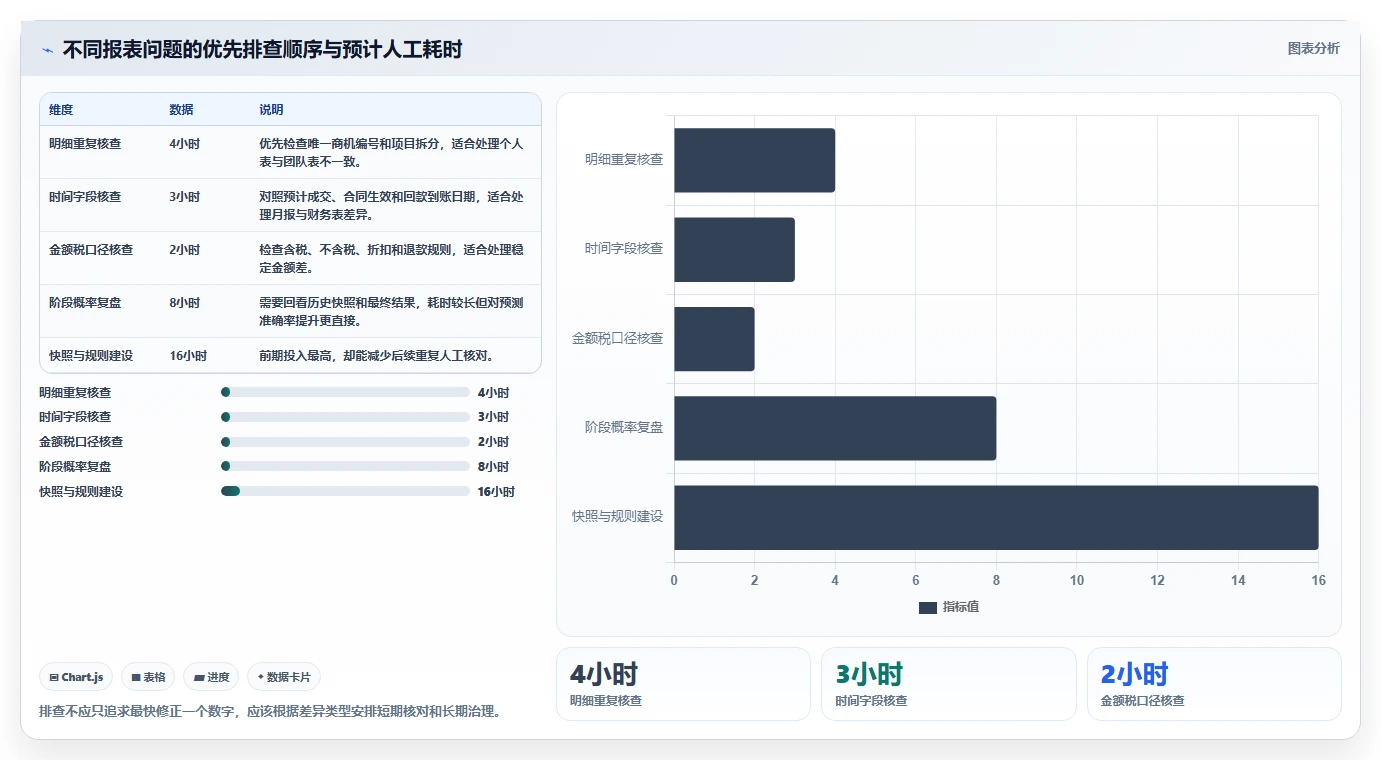Click x-axis tick label 8
This screenshot has height=760, width=1381.
(x=996, y=581)
